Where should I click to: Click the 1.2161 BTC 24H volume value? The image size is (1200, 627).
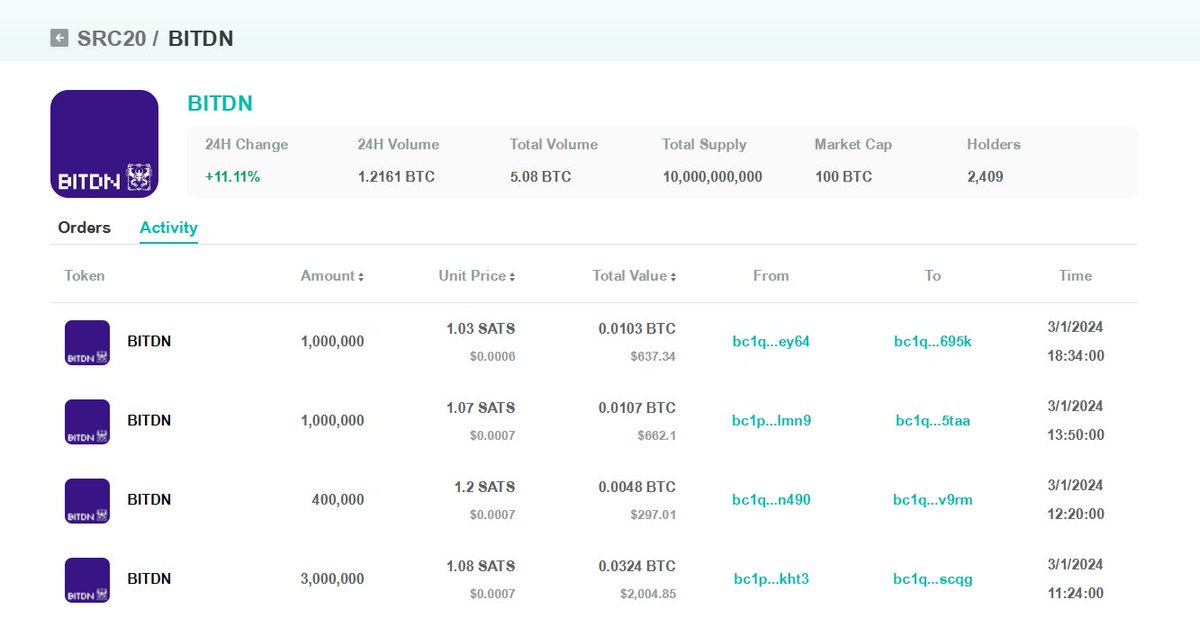tap(396, 177)
